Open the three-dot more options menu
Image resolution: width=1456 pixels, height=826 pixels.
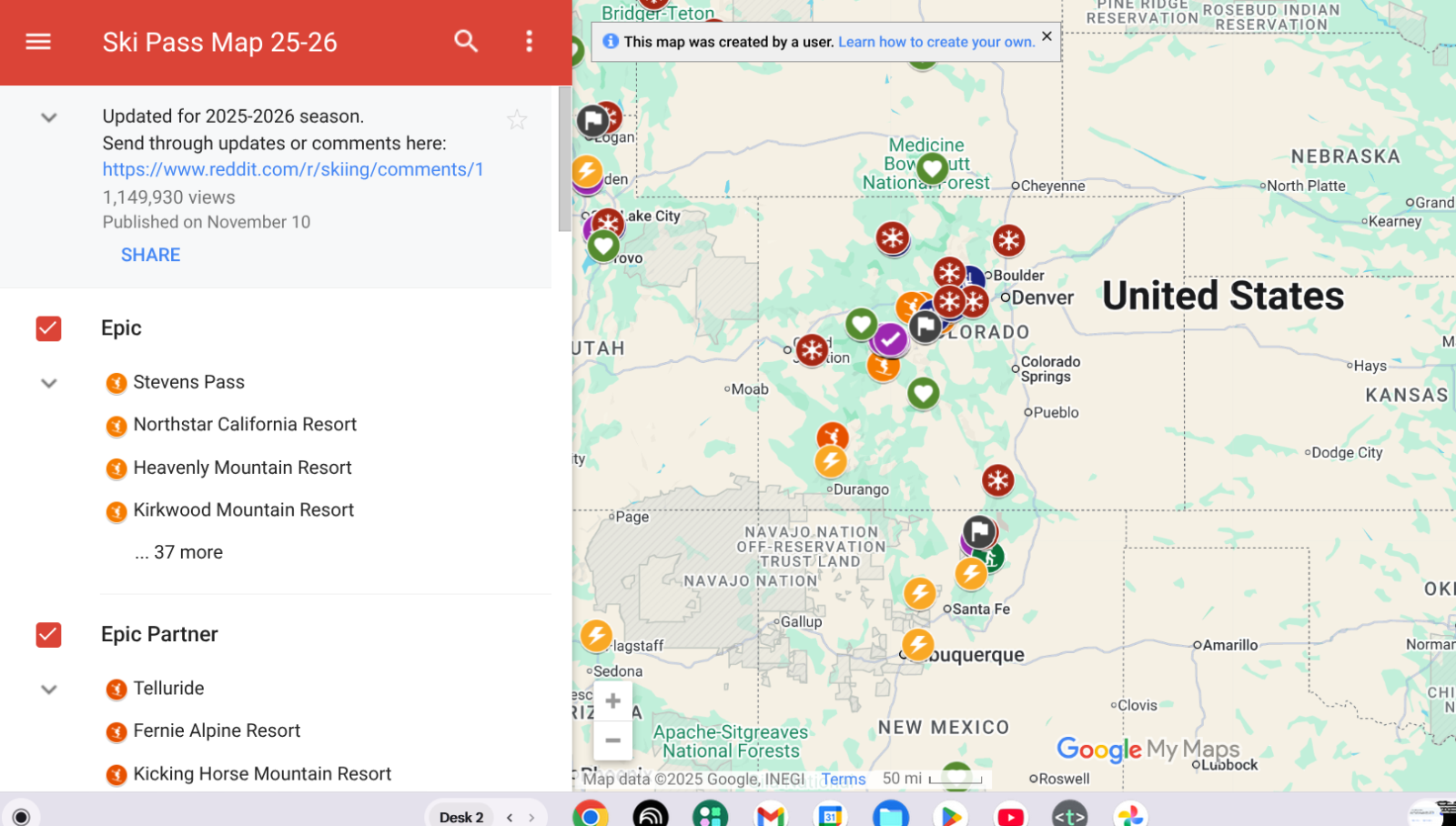529,42
